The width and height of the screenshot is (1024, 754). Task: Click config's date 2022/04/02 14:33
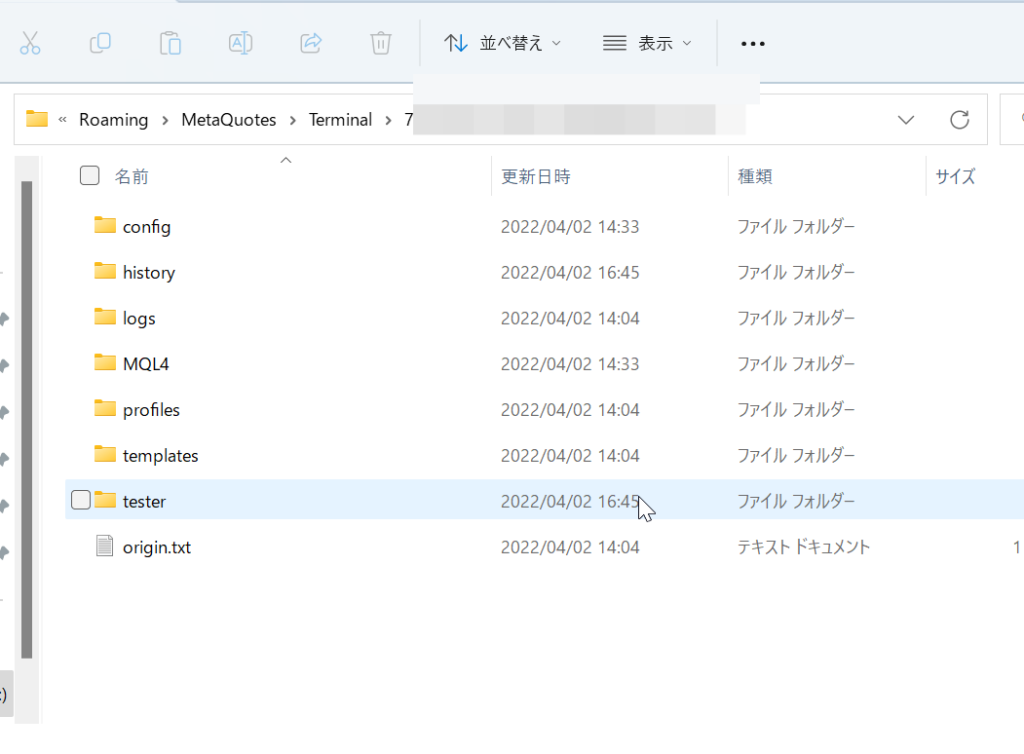pos(569,227)
